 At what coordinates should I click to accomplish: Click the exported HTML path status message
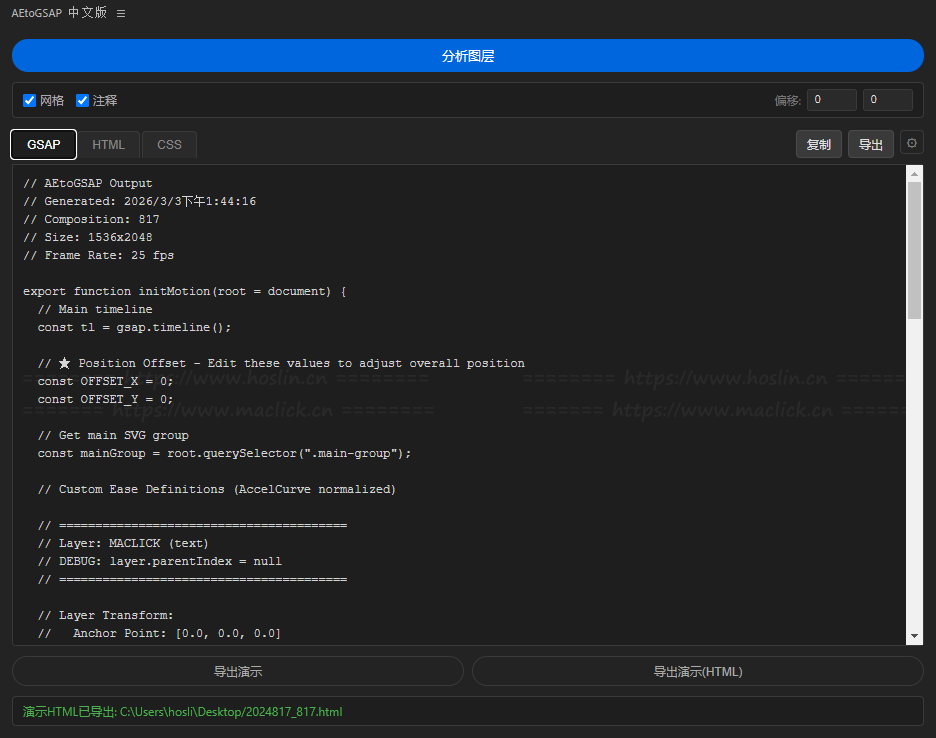(183, 712)
